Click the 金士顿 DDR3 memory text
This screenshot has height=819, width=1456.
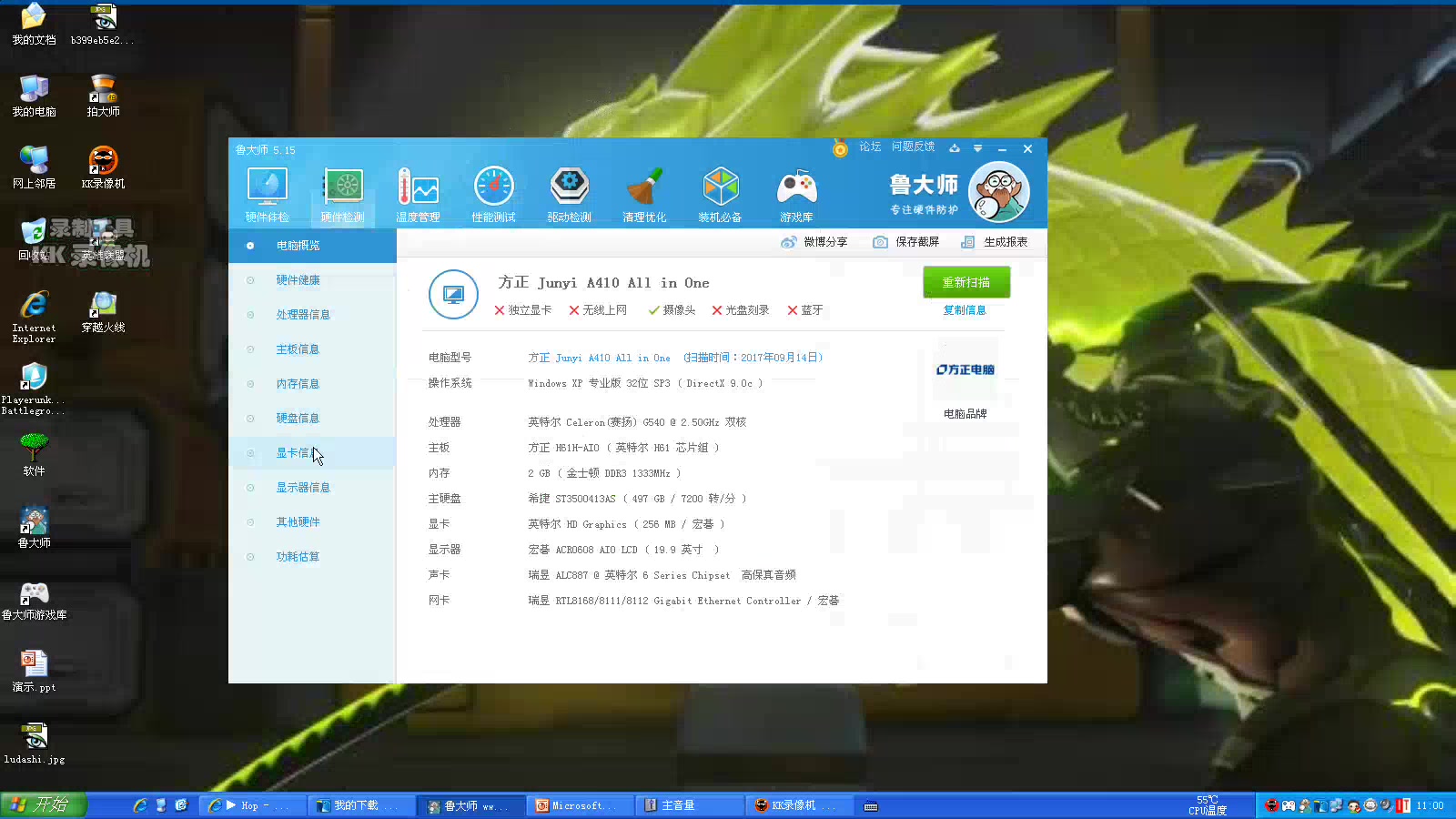tap(604, 473)
